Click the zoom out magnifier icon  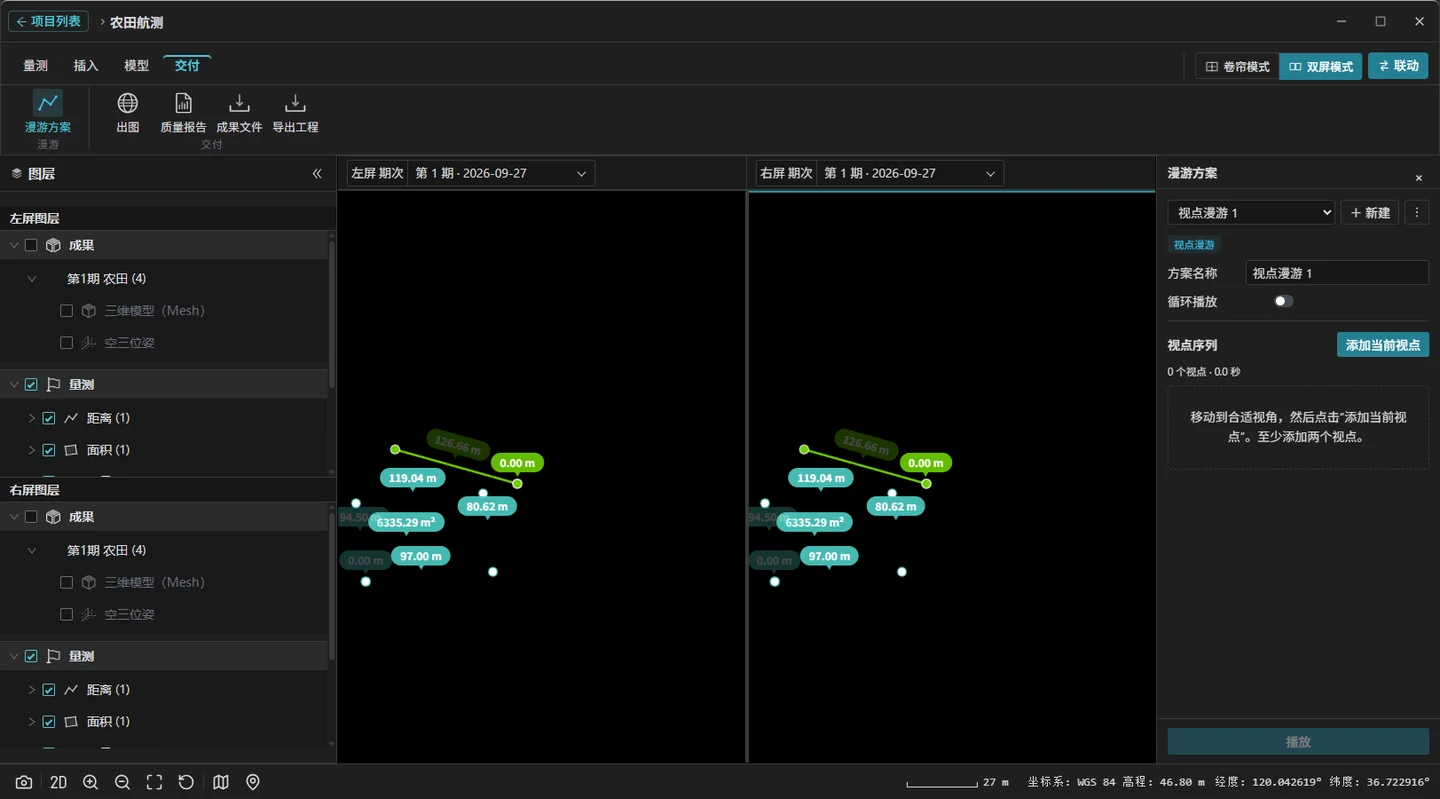tap(122, 782)
